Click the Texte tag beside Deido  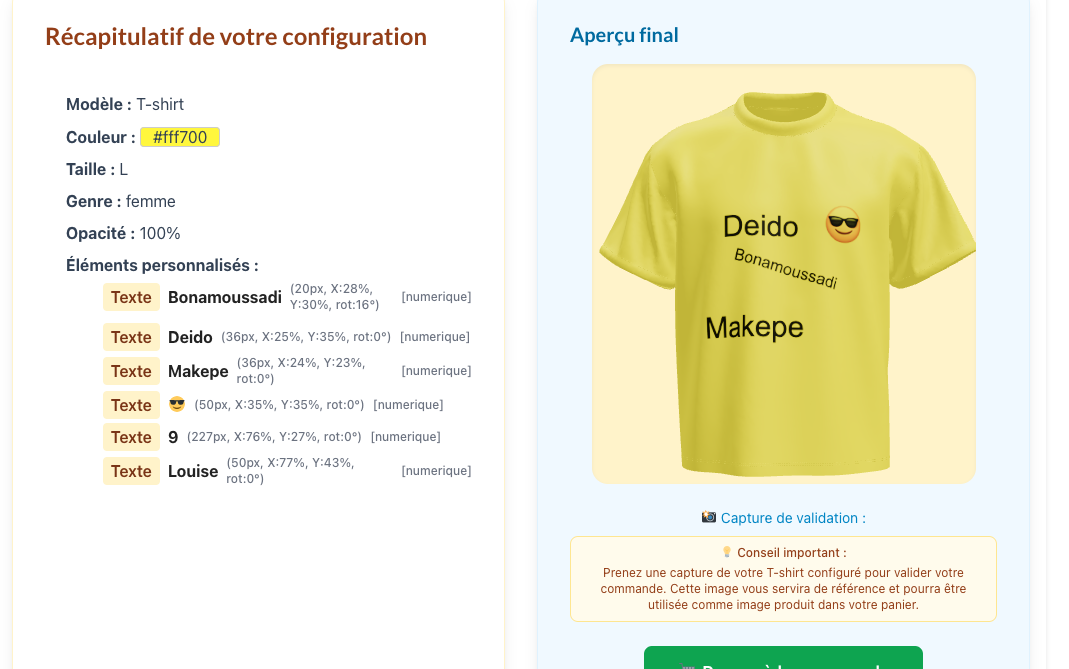point(131,337)
